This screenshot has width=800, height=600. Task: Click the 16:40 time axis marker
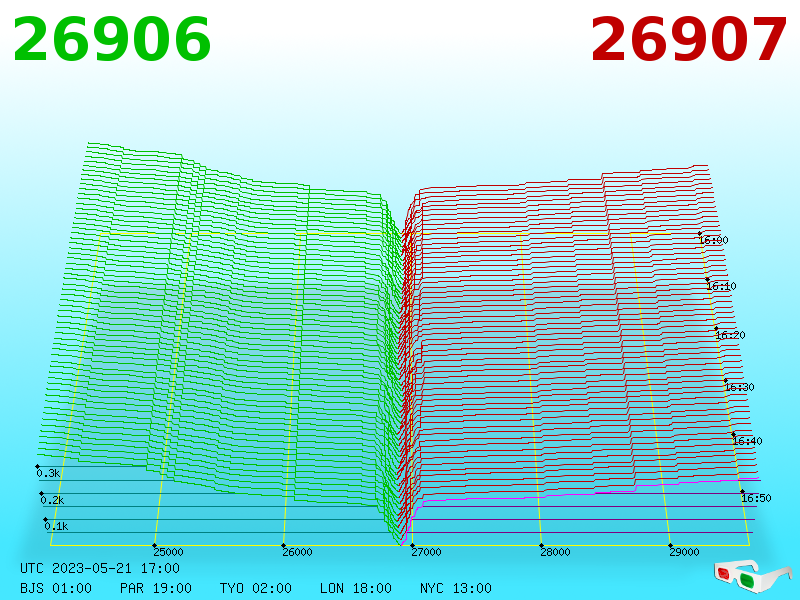747,441
